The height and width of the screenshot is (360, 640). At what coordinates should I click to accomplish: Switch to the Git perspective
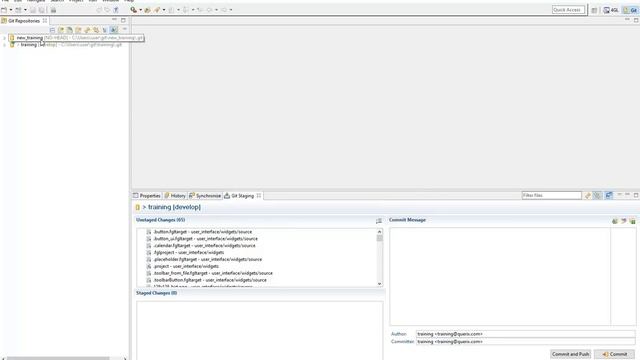[x=630, y=10]
